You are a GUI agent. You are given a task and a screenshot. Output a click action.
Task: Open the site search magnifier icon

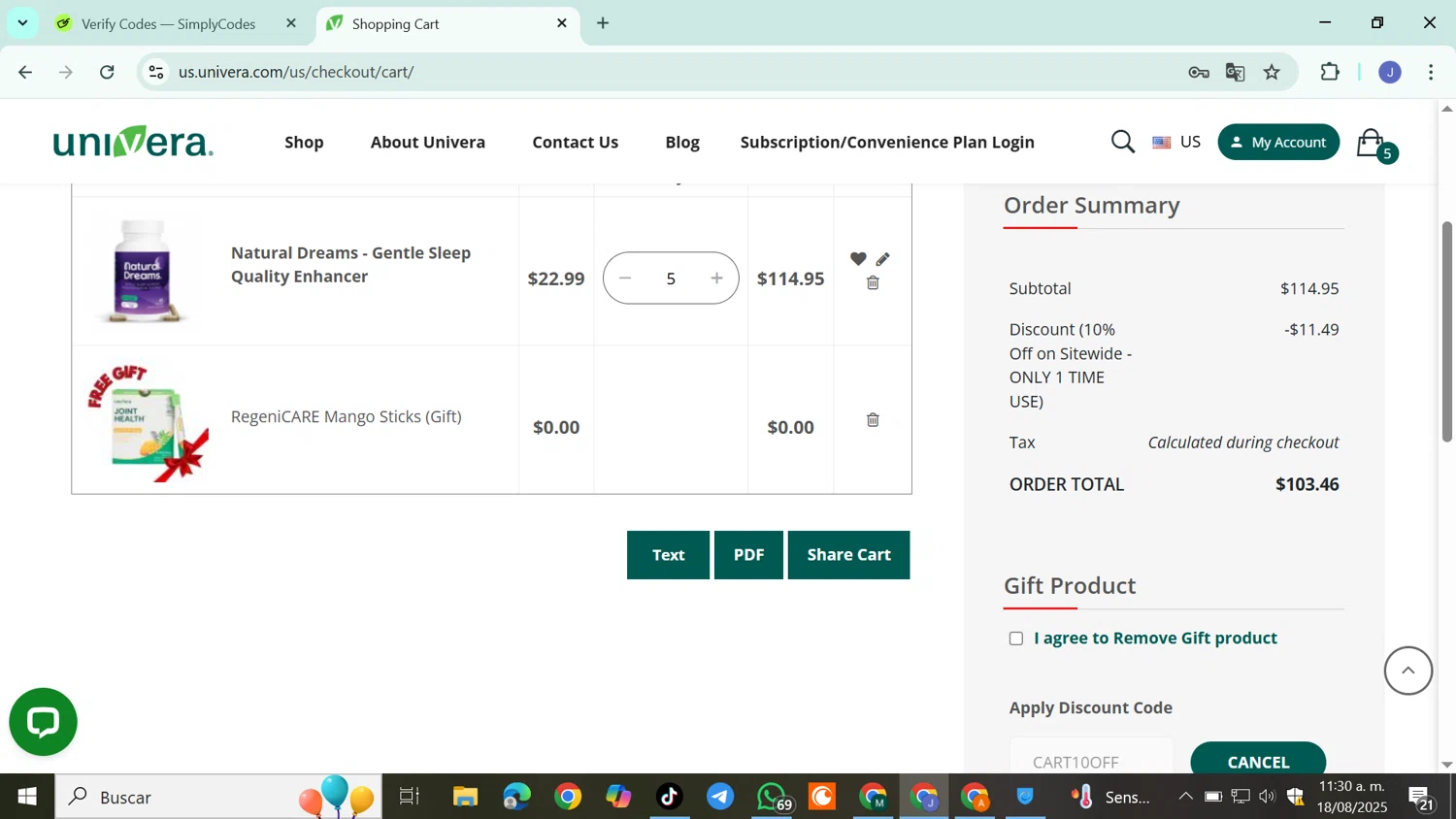1123,143
